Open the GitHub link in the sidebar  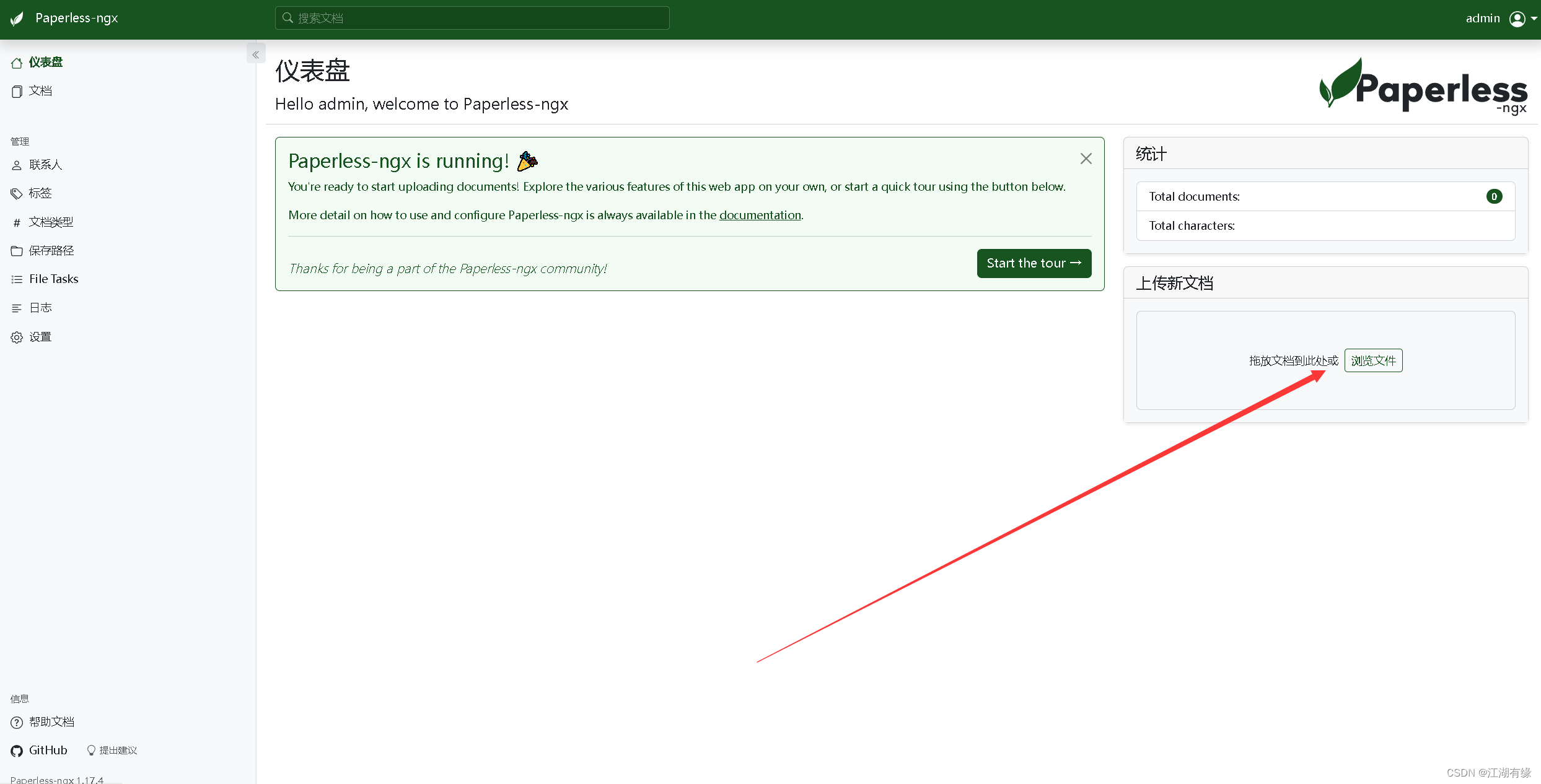tap(47, 750)
